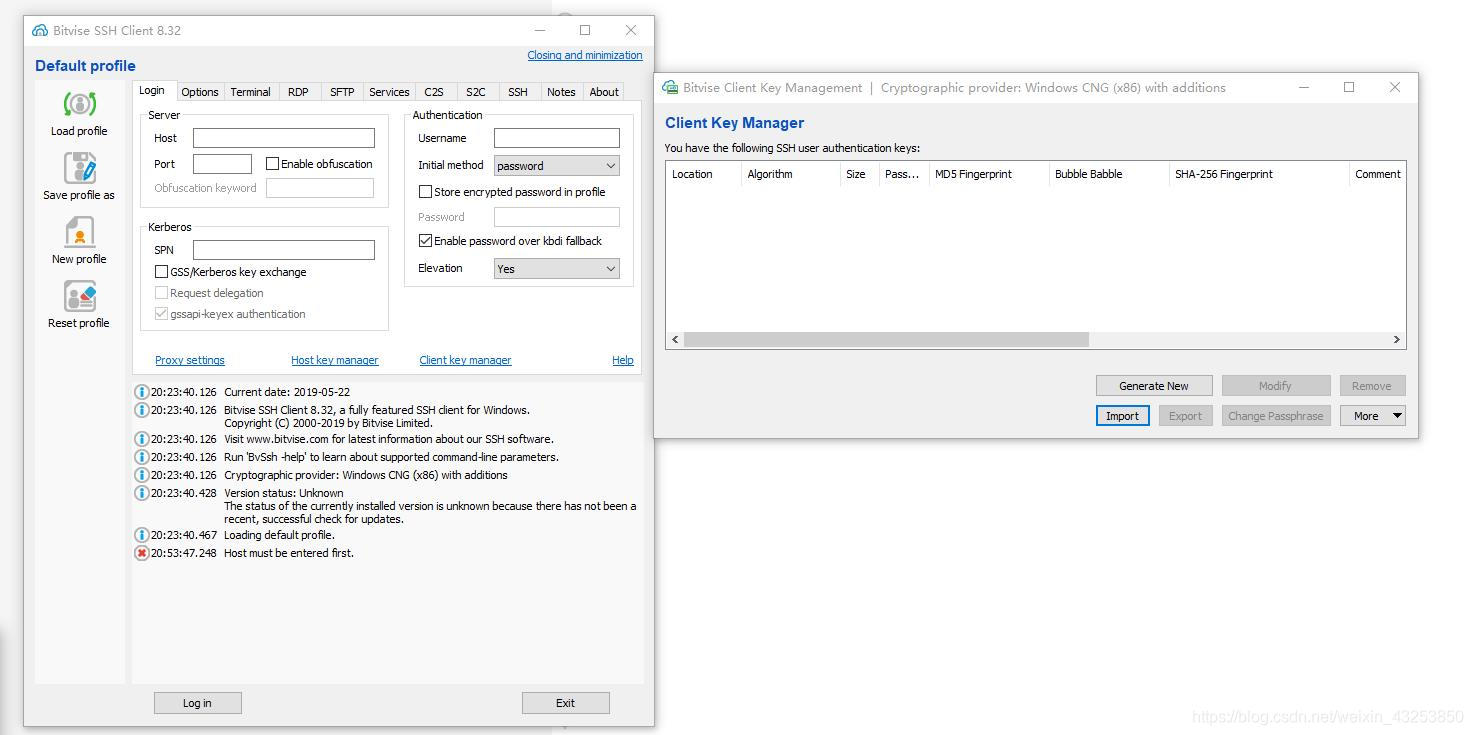Open the About tab
The width and height of the screenshot is (1473, 735).
[604, 92]
